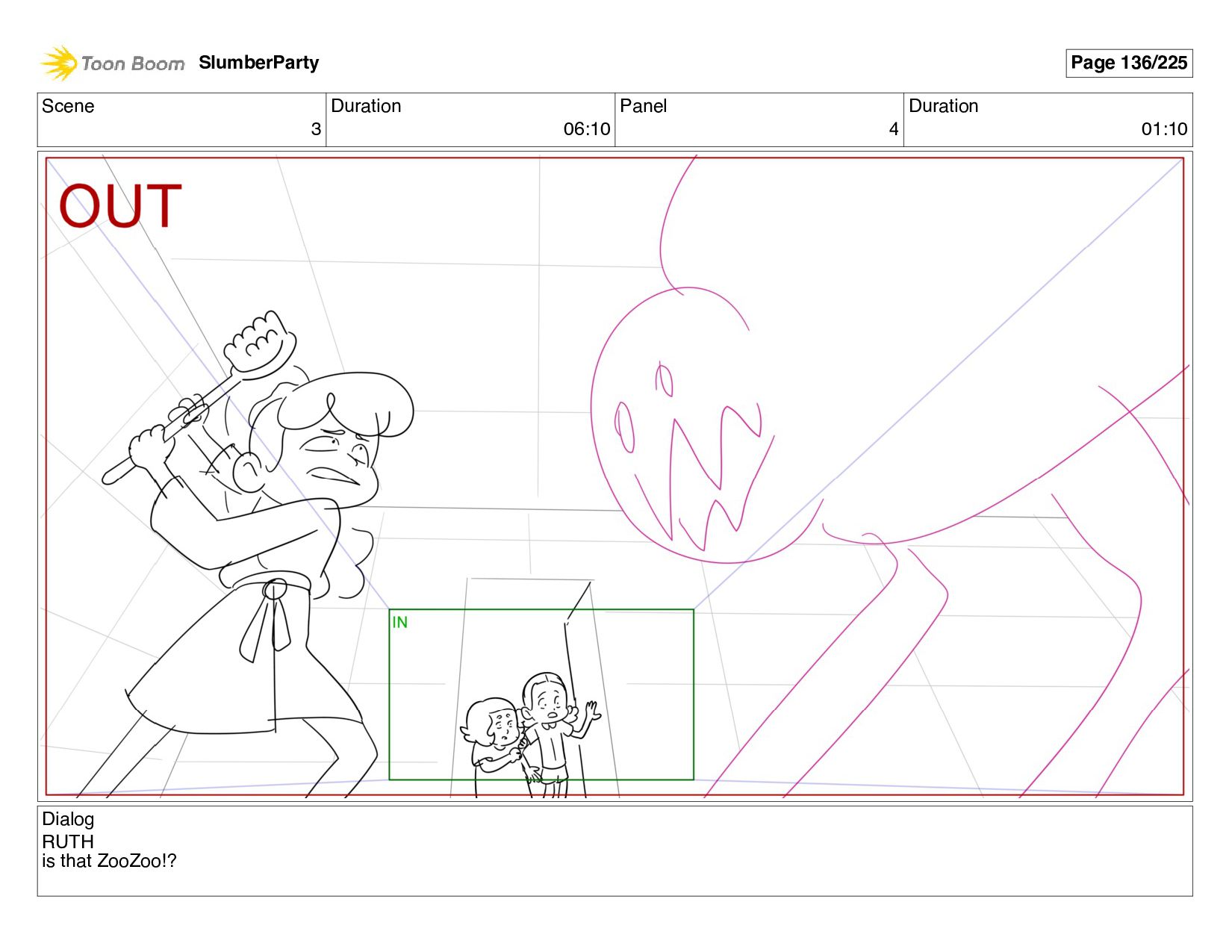Click the two frightened children

(x=532, y=735)
